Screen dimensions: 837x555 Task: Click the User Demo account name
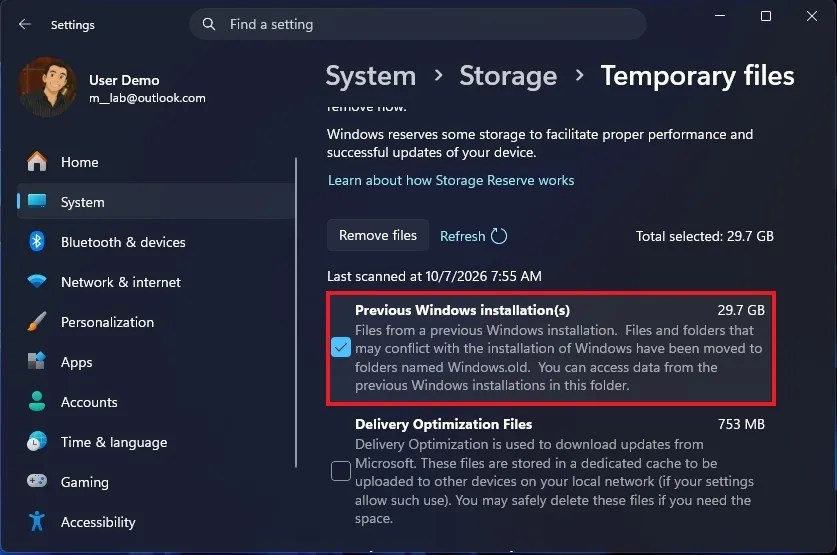[x=124, y=80]
